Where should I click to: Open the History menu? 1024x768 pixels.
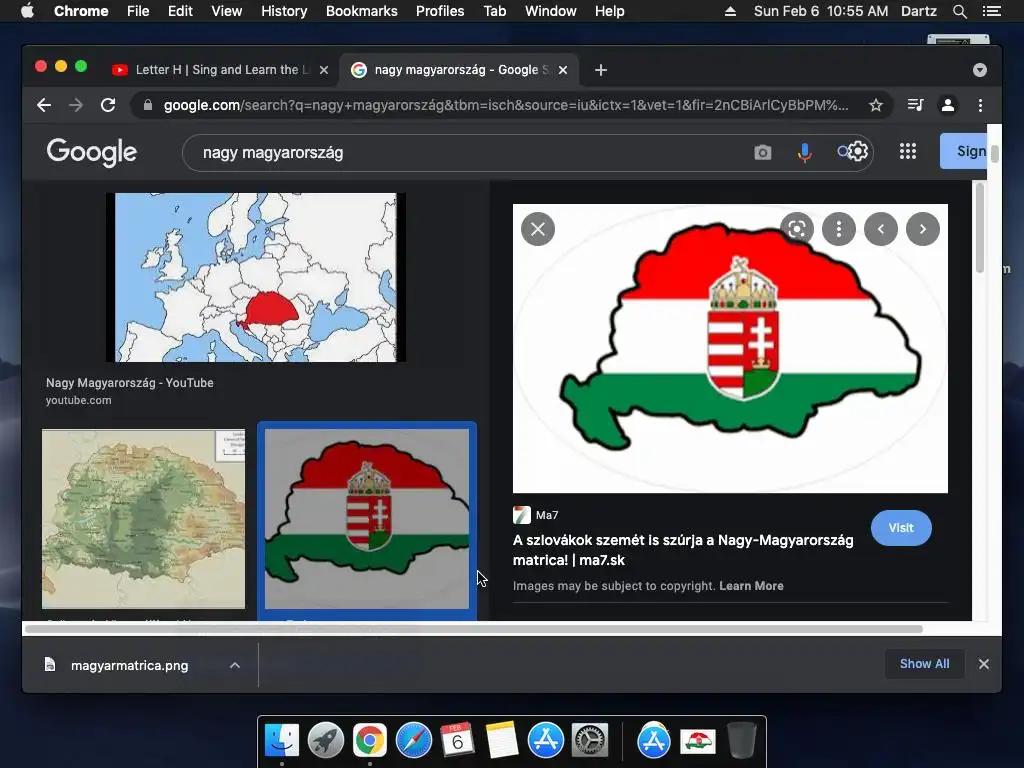point(284,11)
